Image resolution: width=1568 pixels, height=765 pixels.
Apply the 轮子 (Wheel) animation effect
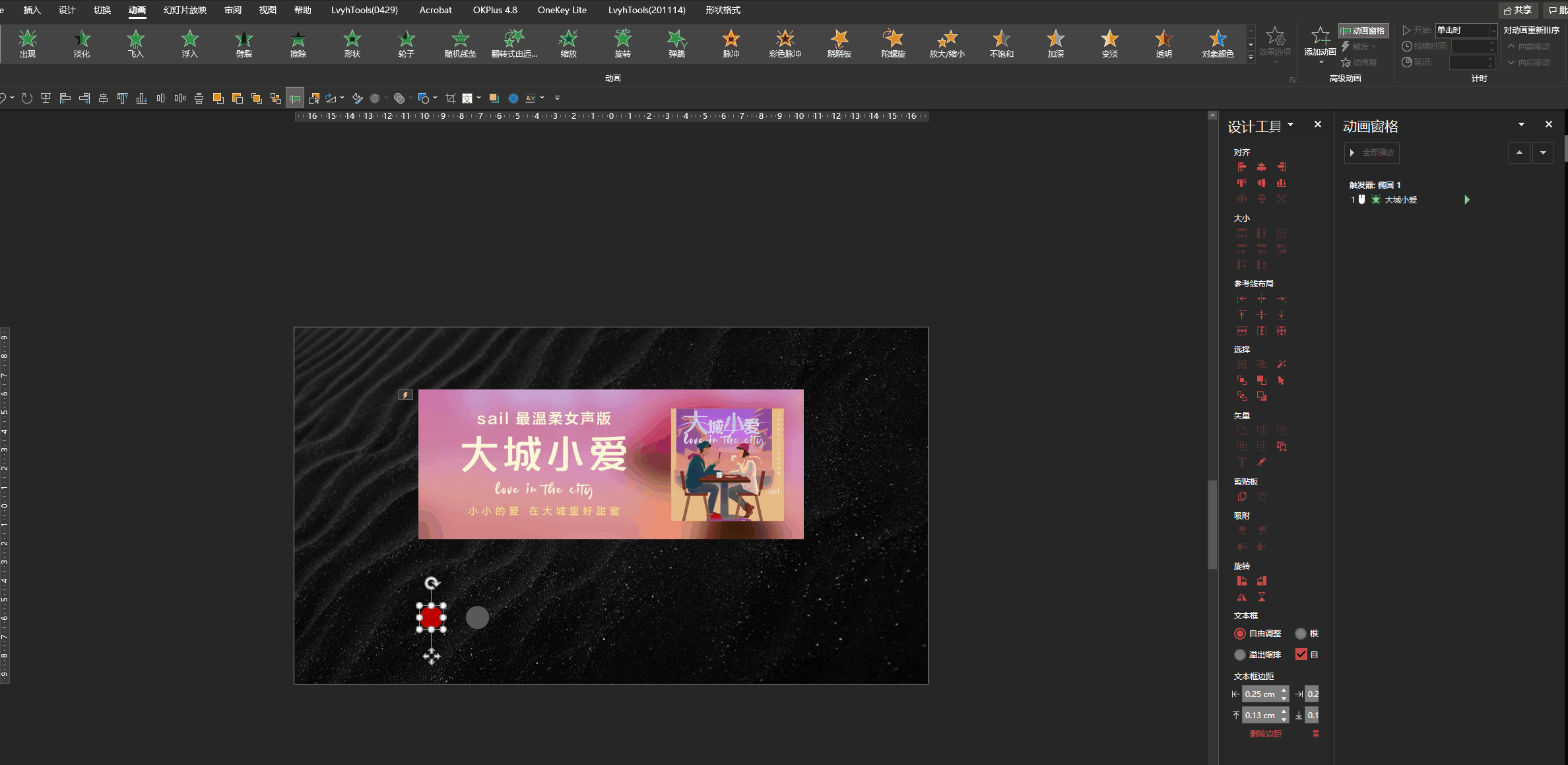407,44
